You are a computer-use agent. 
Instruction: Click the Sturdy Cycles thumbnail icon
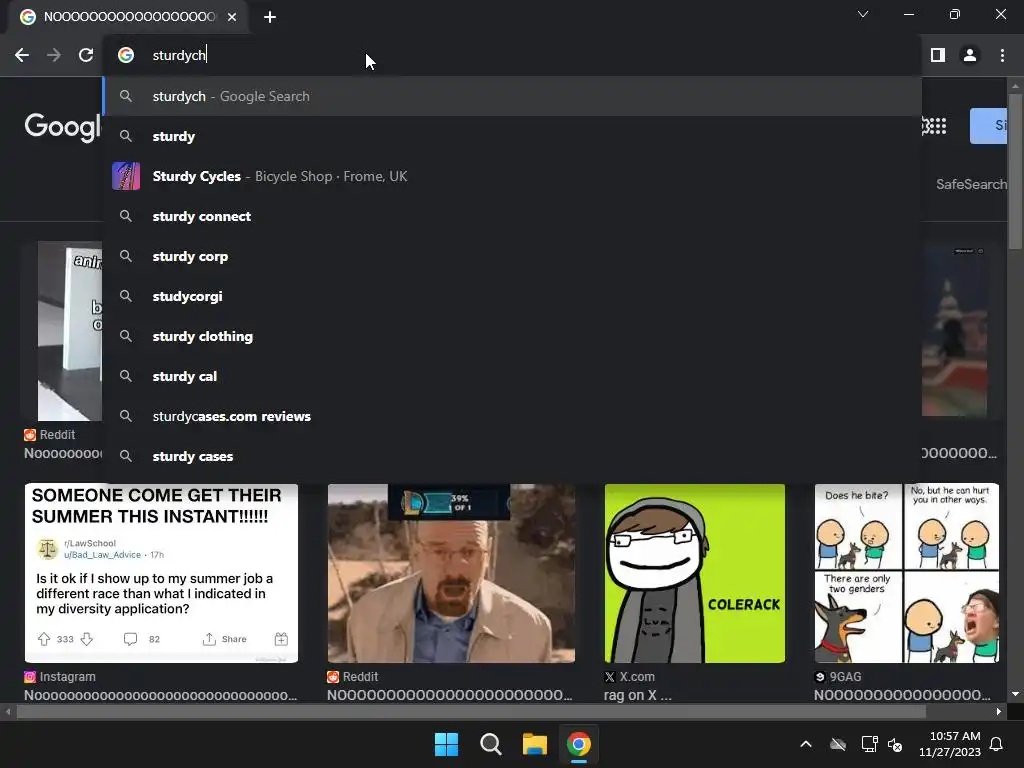pos(126,176)
